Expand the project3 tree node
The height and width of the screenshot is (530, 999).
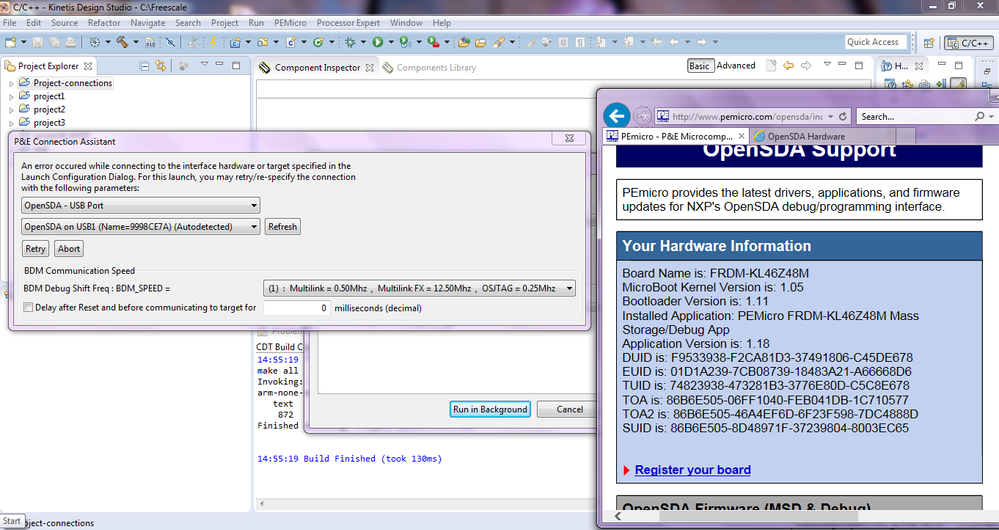click(11, 124)
